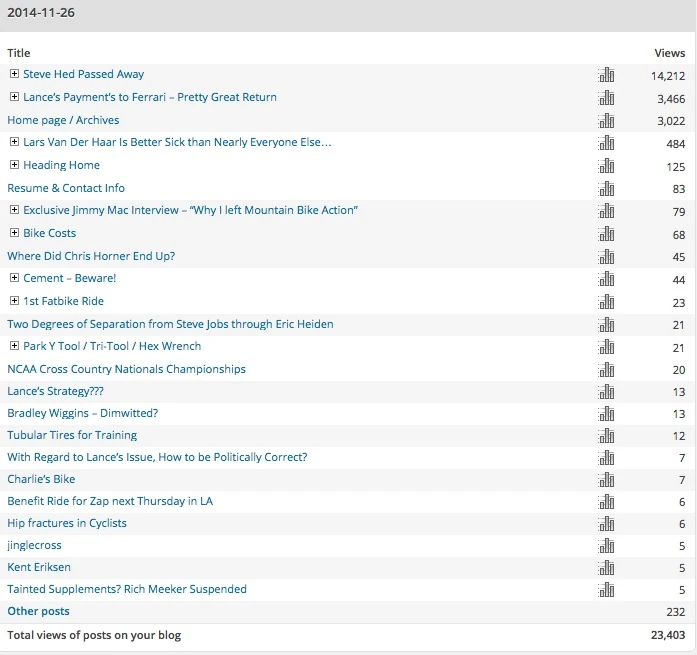Open Where Did Chris Horner End Up? post
Screen dimensions: 697x655
(91, 256)
